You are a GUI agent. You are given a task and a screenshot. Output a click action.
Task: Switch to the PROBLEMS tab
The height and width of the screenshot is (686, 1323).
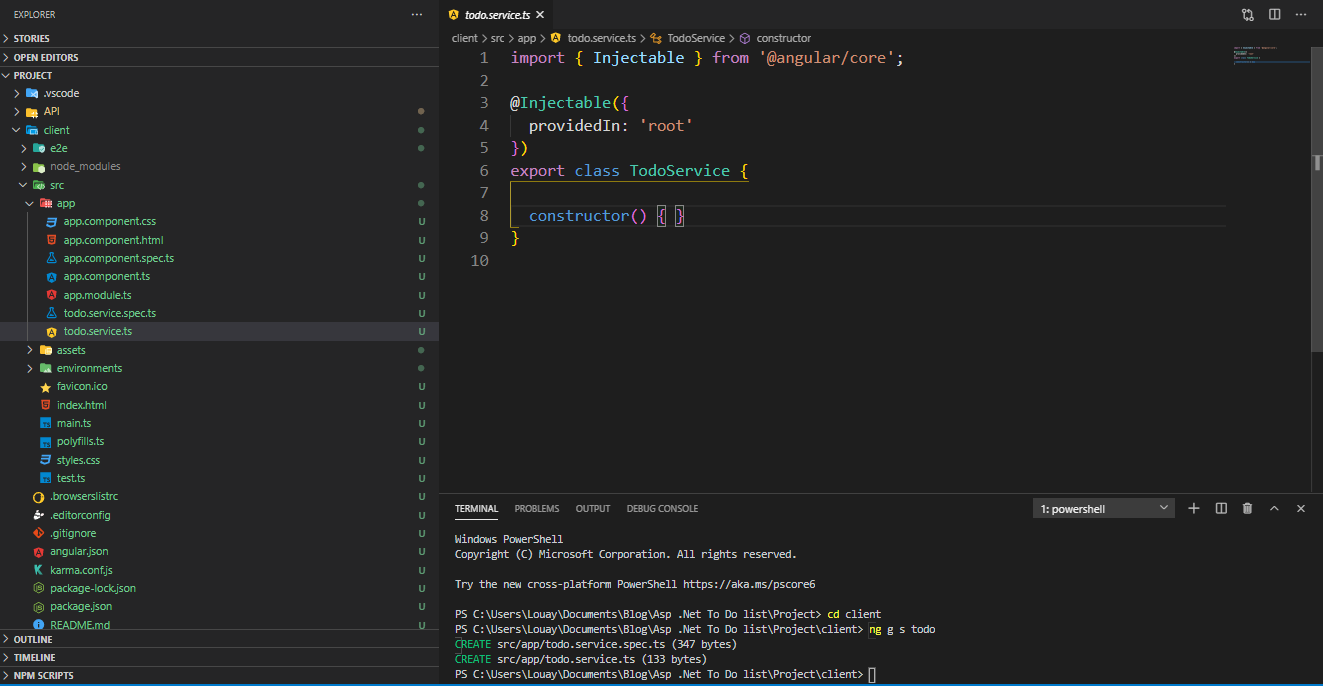tap(537, 508)
